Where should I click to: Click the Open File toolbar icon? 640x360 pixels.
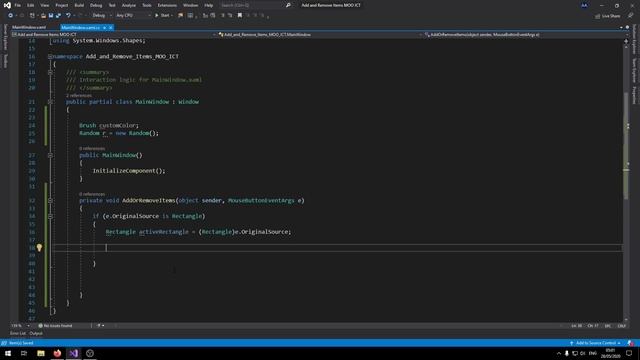tap(43, 16)
